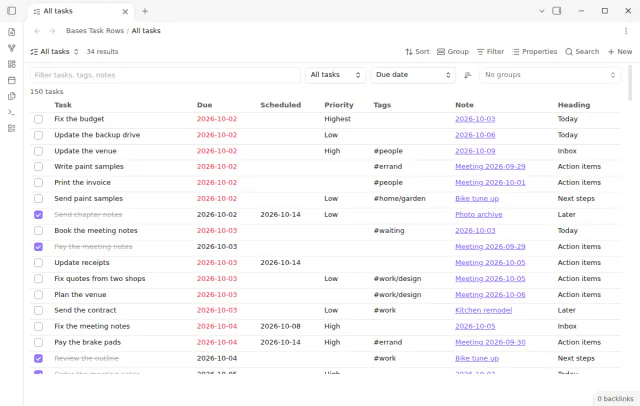Open the tab list chevron
The width and height of the screenshot is (640, 406).
[x=542, y=11]
